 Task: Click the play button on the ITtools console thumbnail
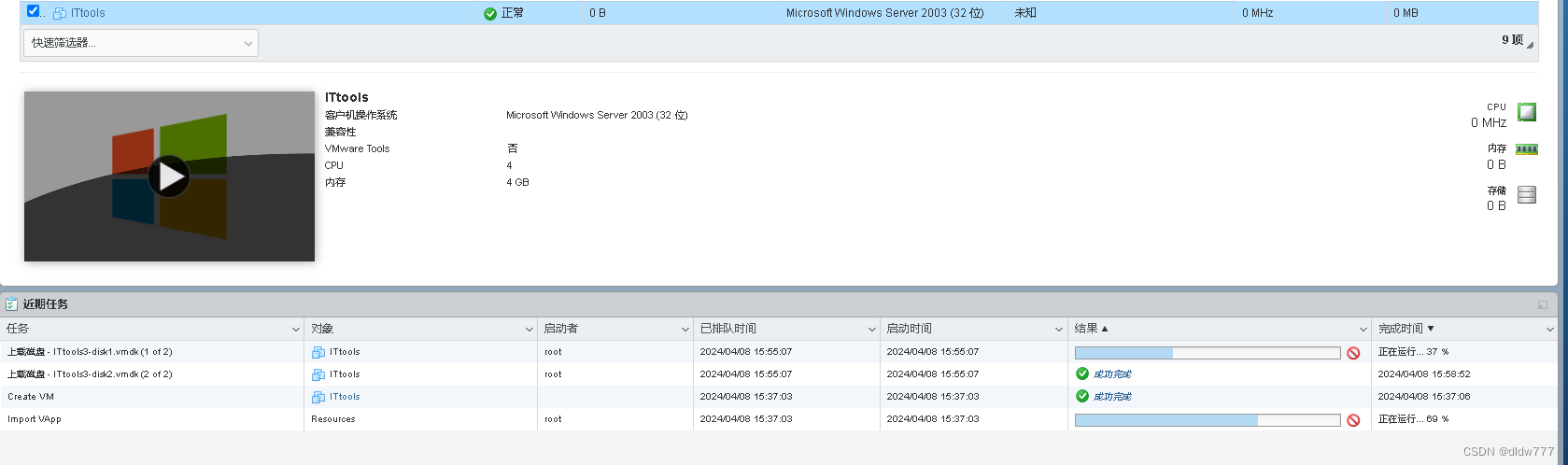click(x=169, y=176)
